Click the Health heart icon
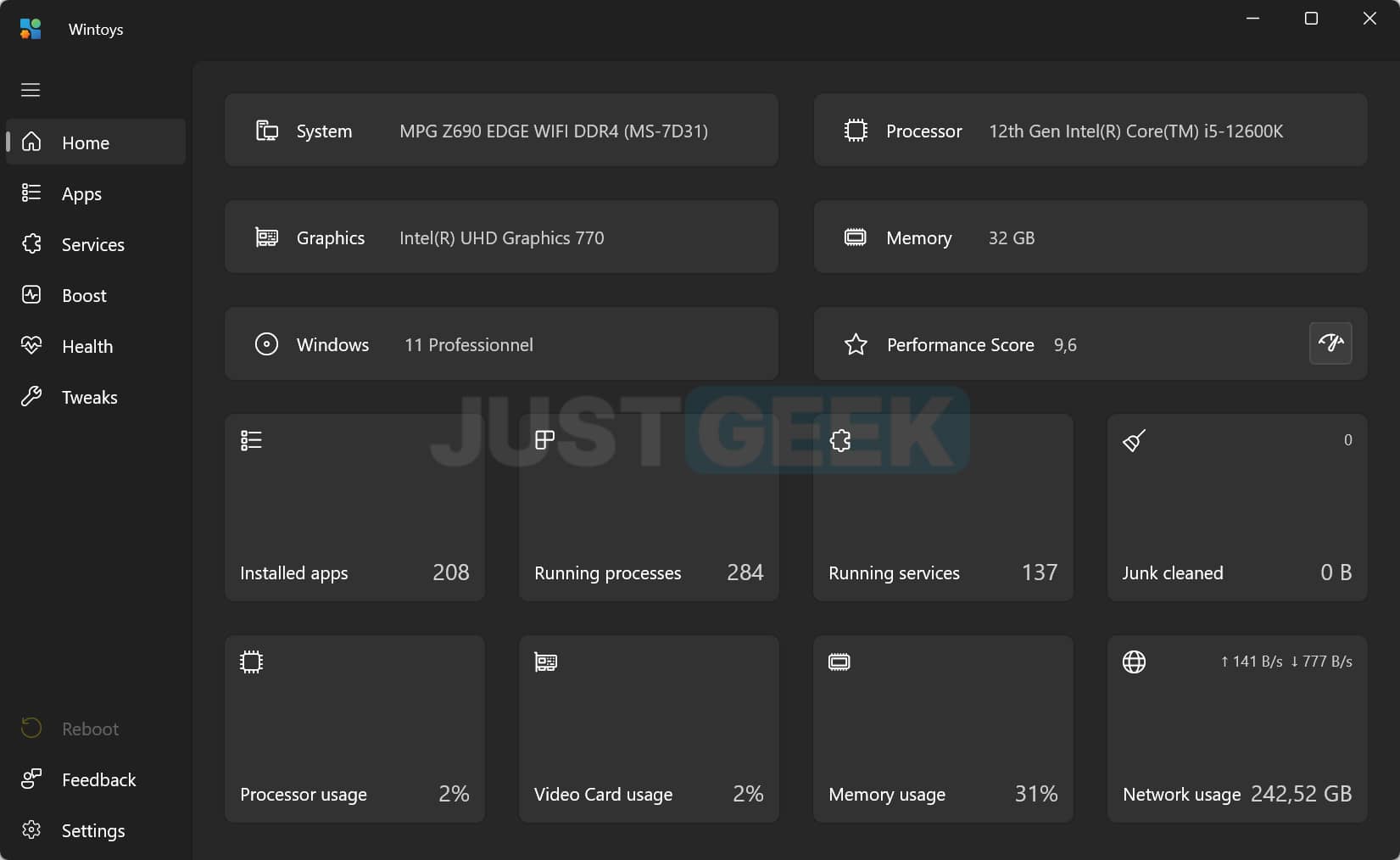Image resolution: width=1400 pixels, height=860 pixels. 31,345
